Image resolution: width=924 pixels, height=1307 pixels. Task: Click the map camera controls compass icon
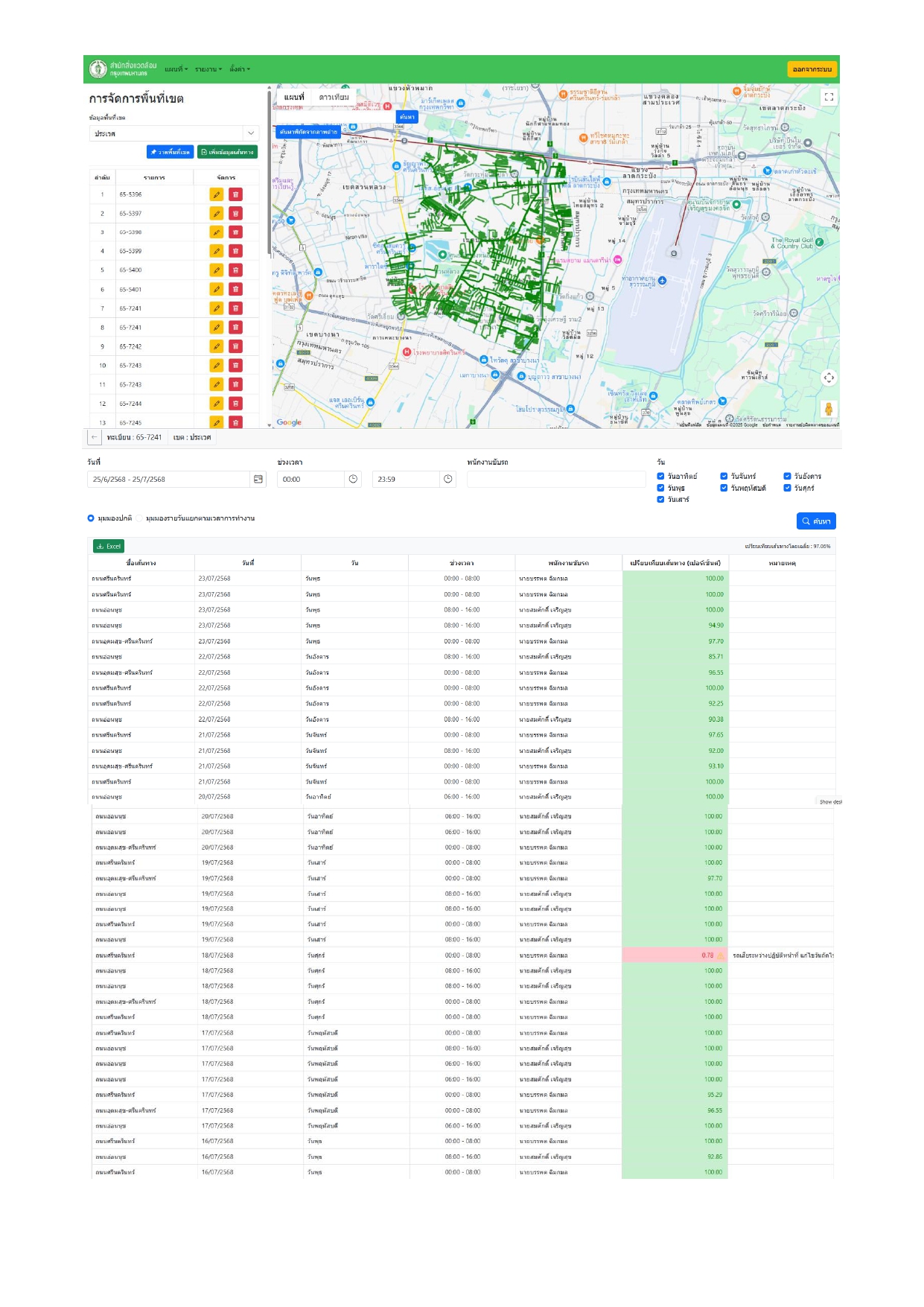tap(829, 378)
